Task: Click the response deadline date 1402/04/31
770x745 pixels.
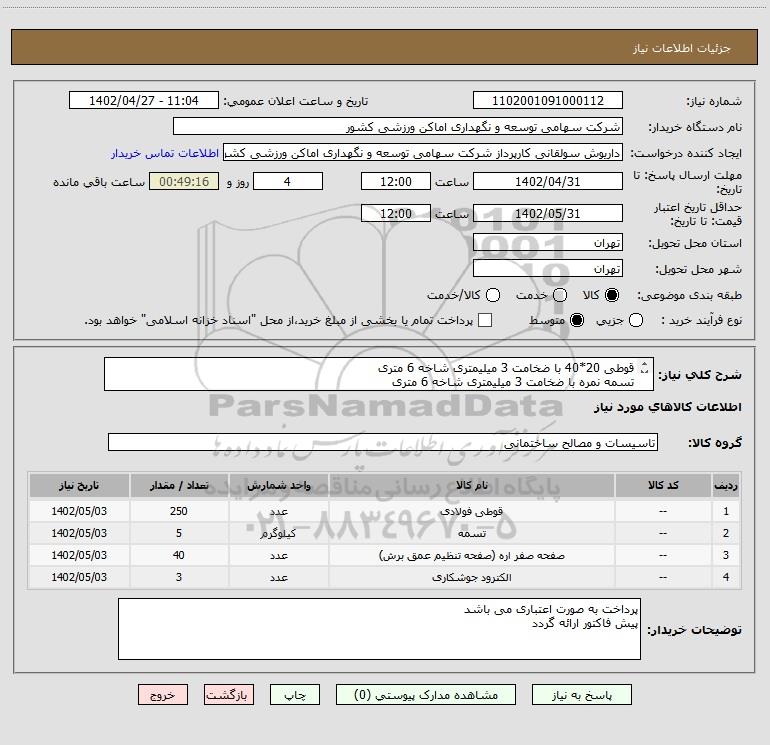Action: pos(548,181)
